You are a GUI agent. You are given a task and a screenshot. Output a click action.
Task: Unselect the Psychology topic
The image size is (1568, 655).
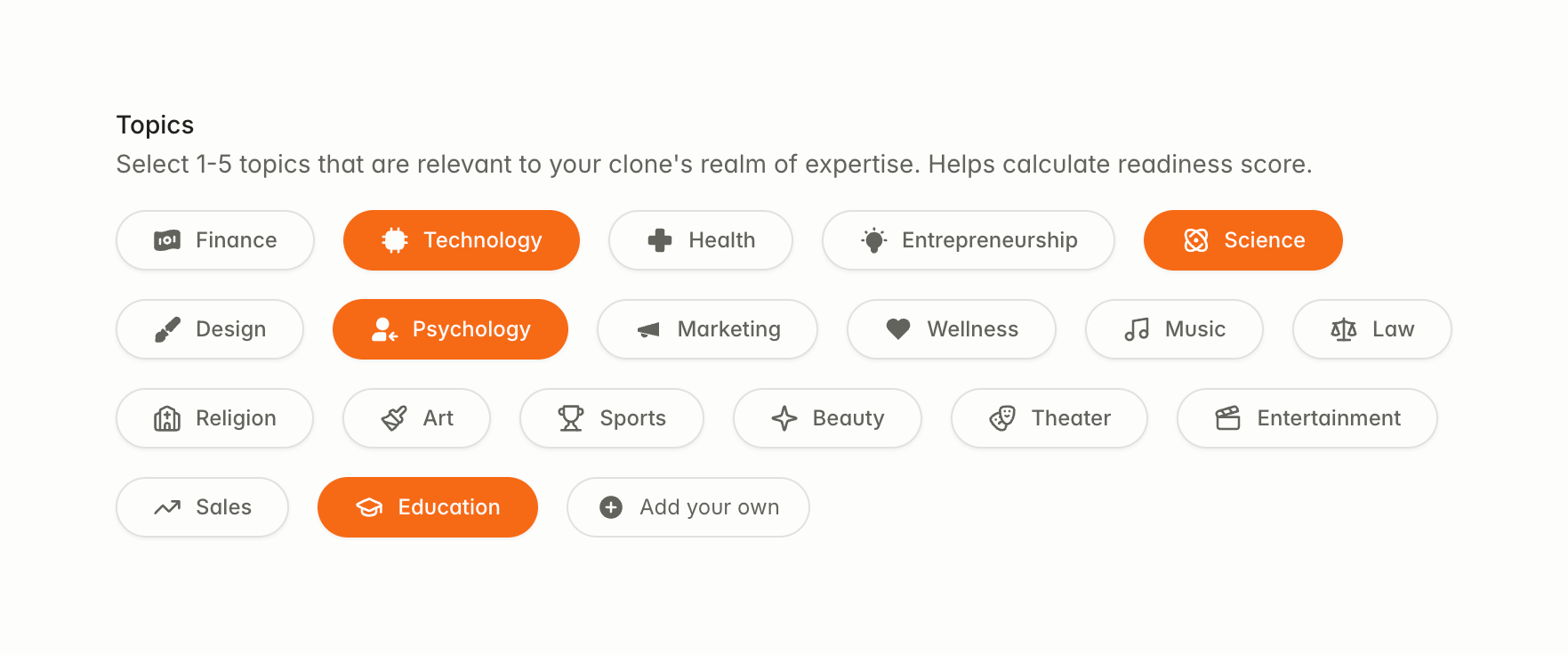pyautogui.click(x=450, y=329)
